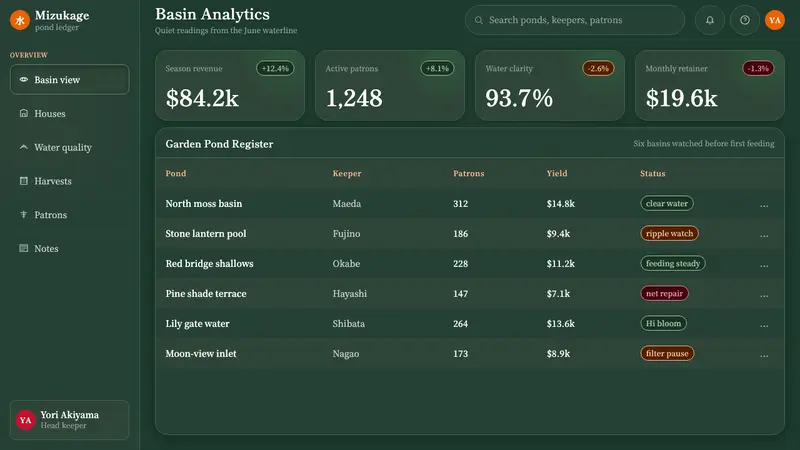The width and height of the screenshot is (800, 450).
Task: Click the +8.1% patrons badge
Action: coord(437,68)
